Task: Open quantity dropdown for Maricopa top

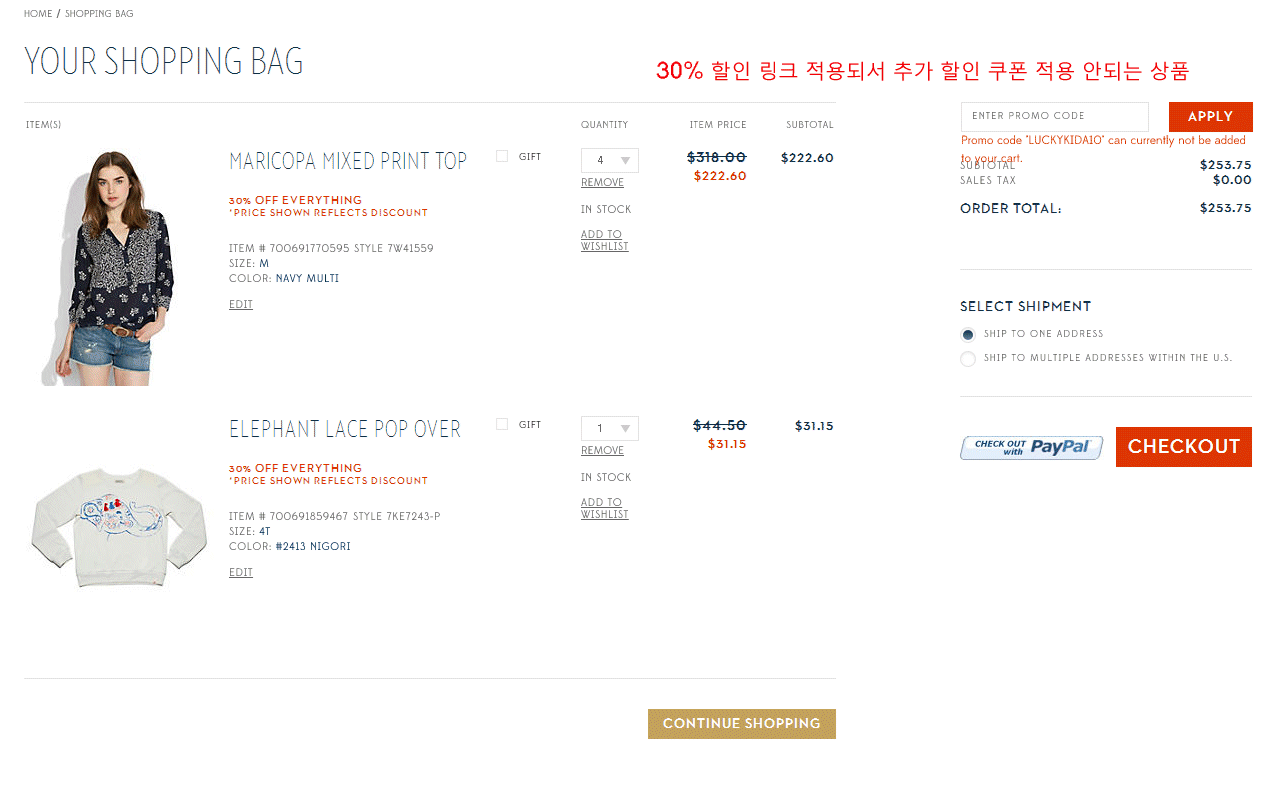Action: [609, 160]
